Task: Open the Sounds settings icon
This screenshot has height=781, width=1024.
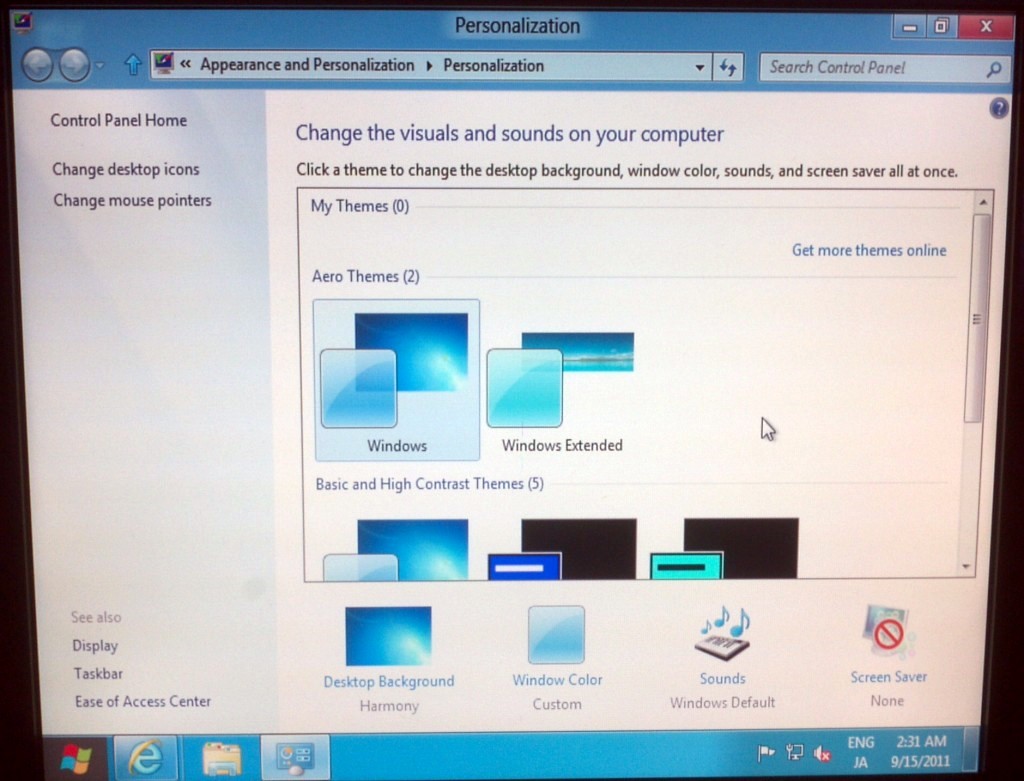Action: tap(723, 636)
